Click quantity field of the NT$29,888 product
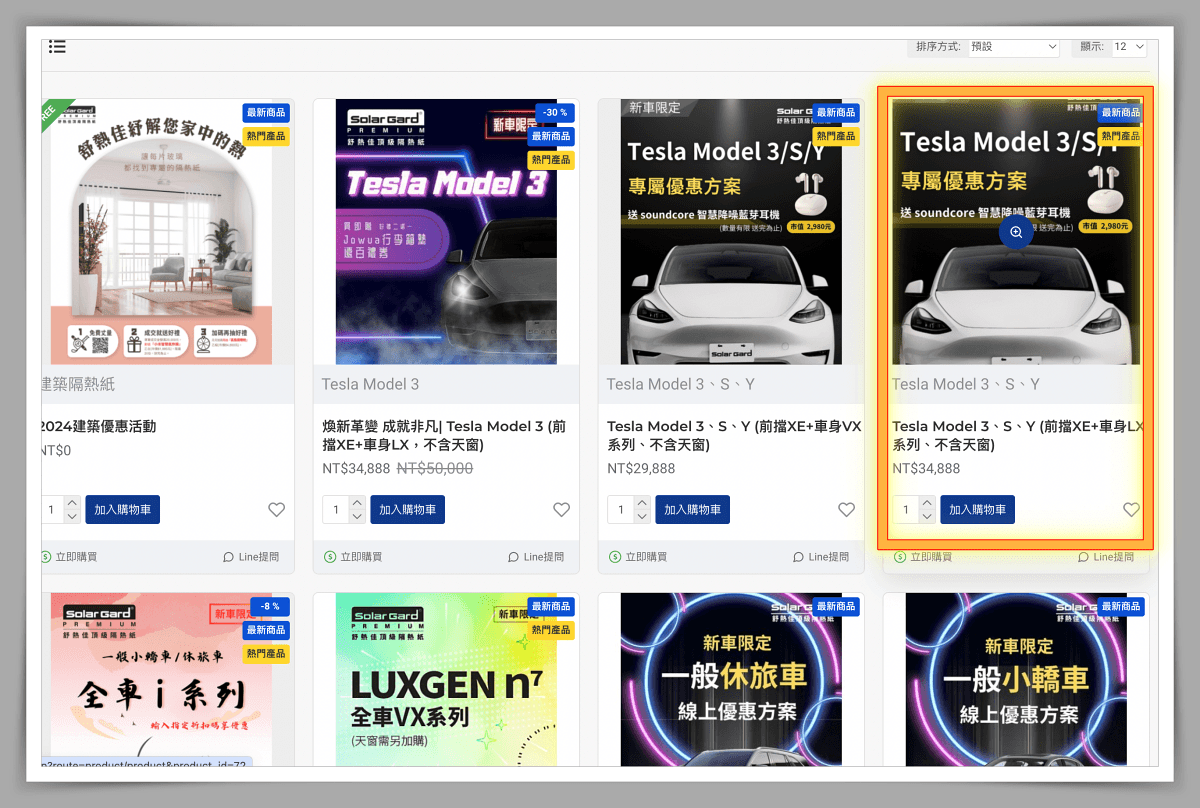Image resolution: width=1200 pixels, height=808 pixels. 620,509
